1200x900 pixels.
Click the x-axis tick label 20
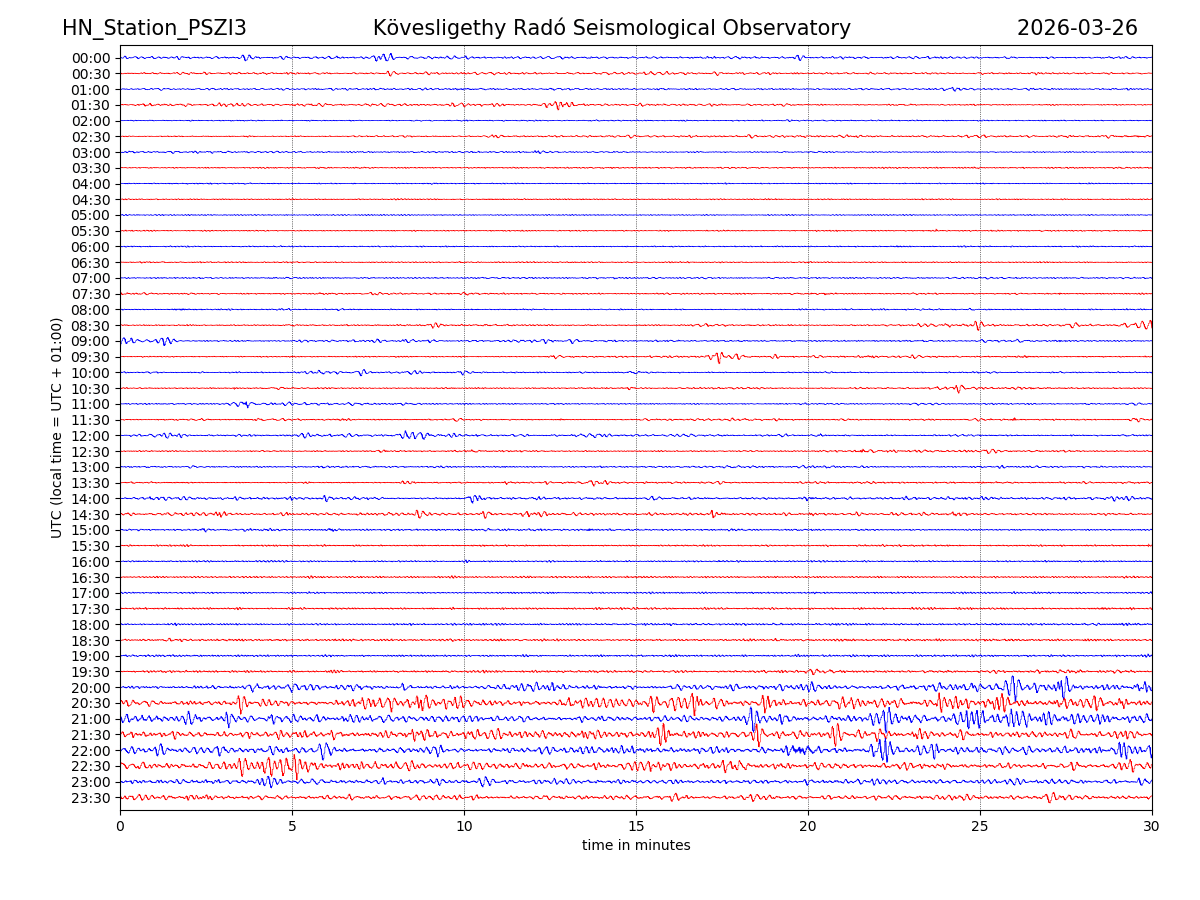[x=808, y=827]
